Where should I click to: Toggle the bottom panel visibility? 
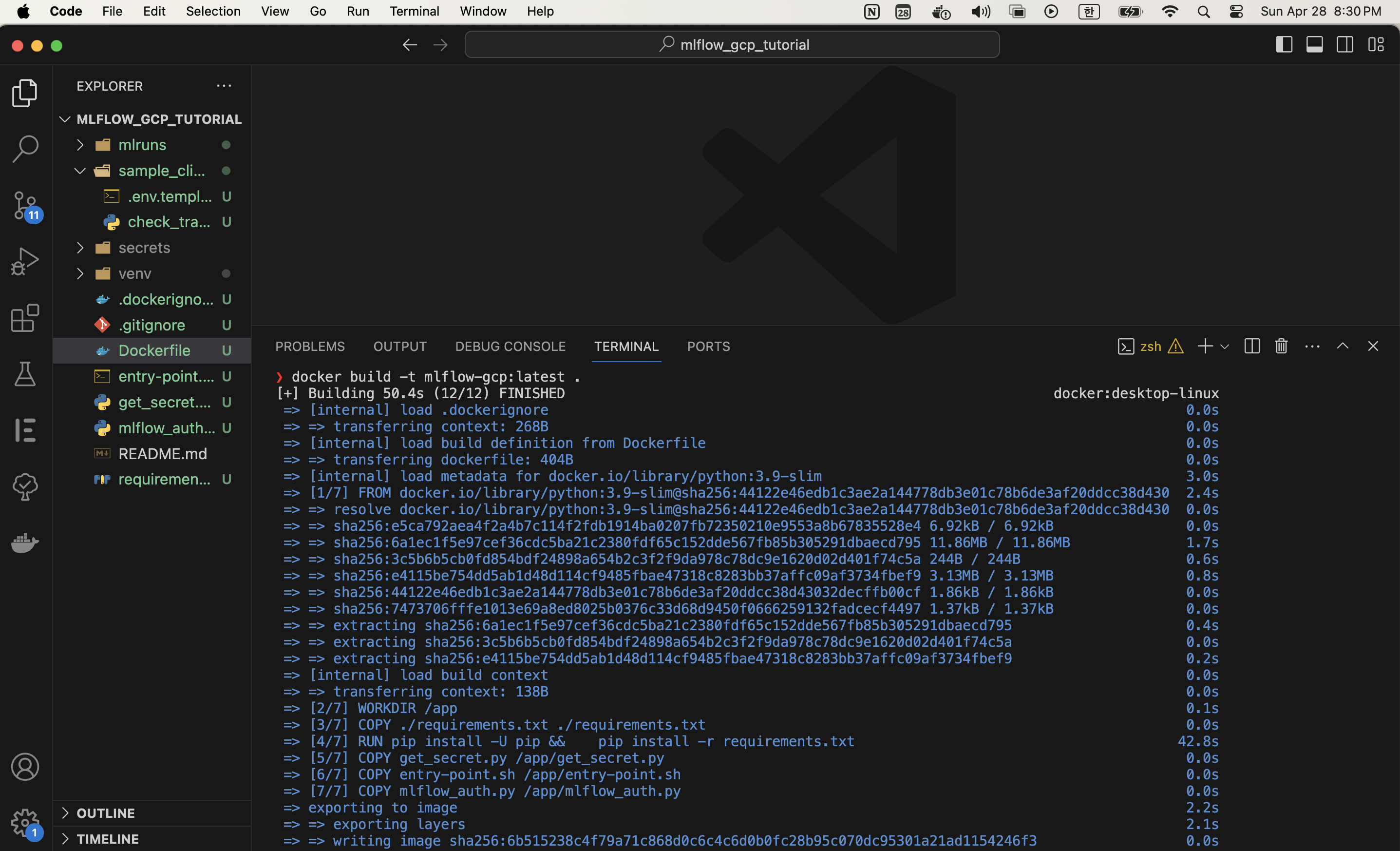pyautogui.click(x=1314, y=44)
